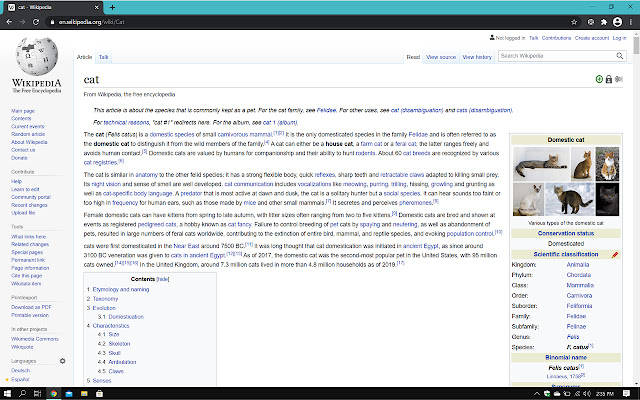Click the browser address bar URL
Image resolution: width=640 pixels, height=400 pixels.
pos(91,22)
